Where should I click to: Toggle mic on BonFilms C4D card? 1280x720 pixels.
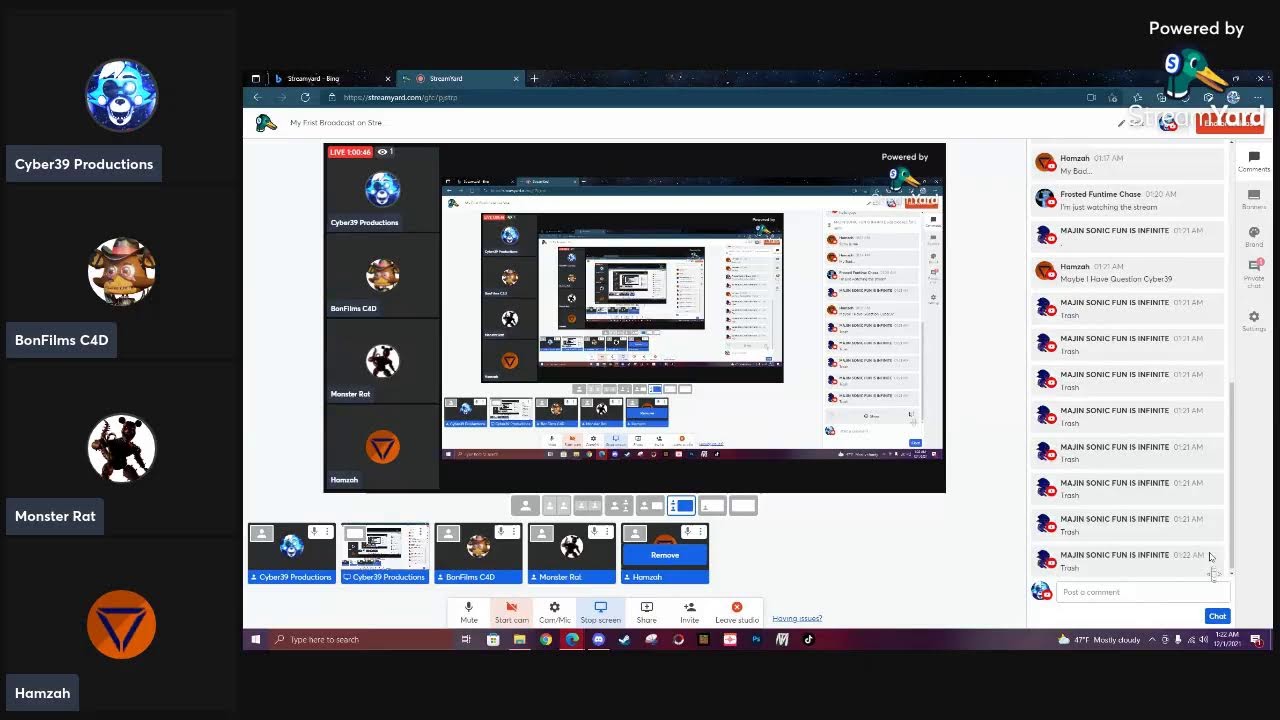(500, 531)
